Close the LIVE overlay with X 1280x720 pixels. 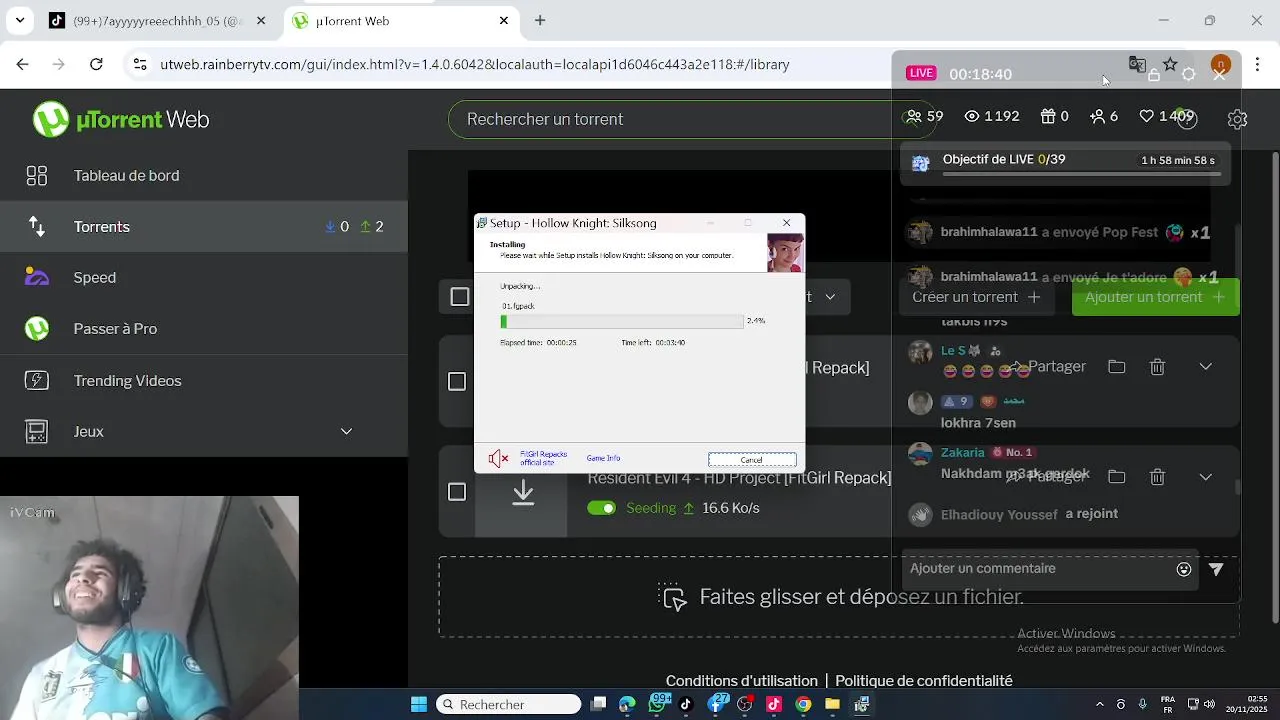click(x=1219, y=75)
